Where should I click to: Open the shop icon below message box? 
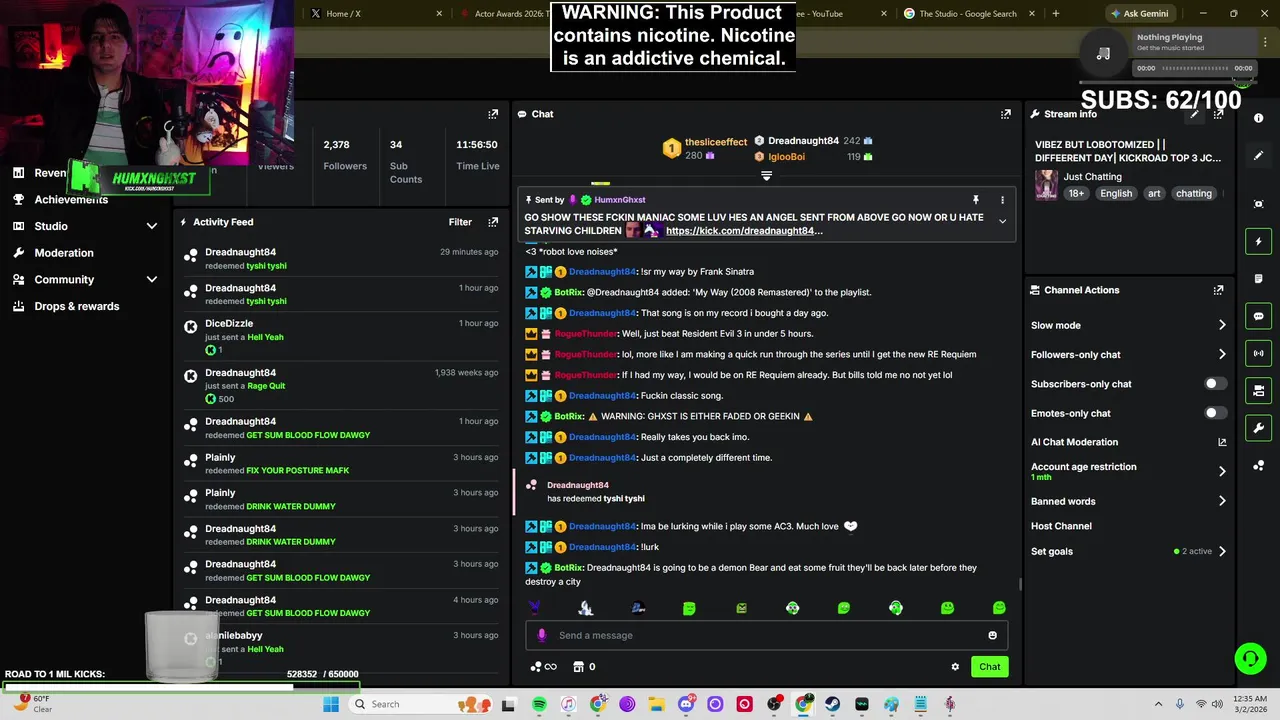click(578, 667)
